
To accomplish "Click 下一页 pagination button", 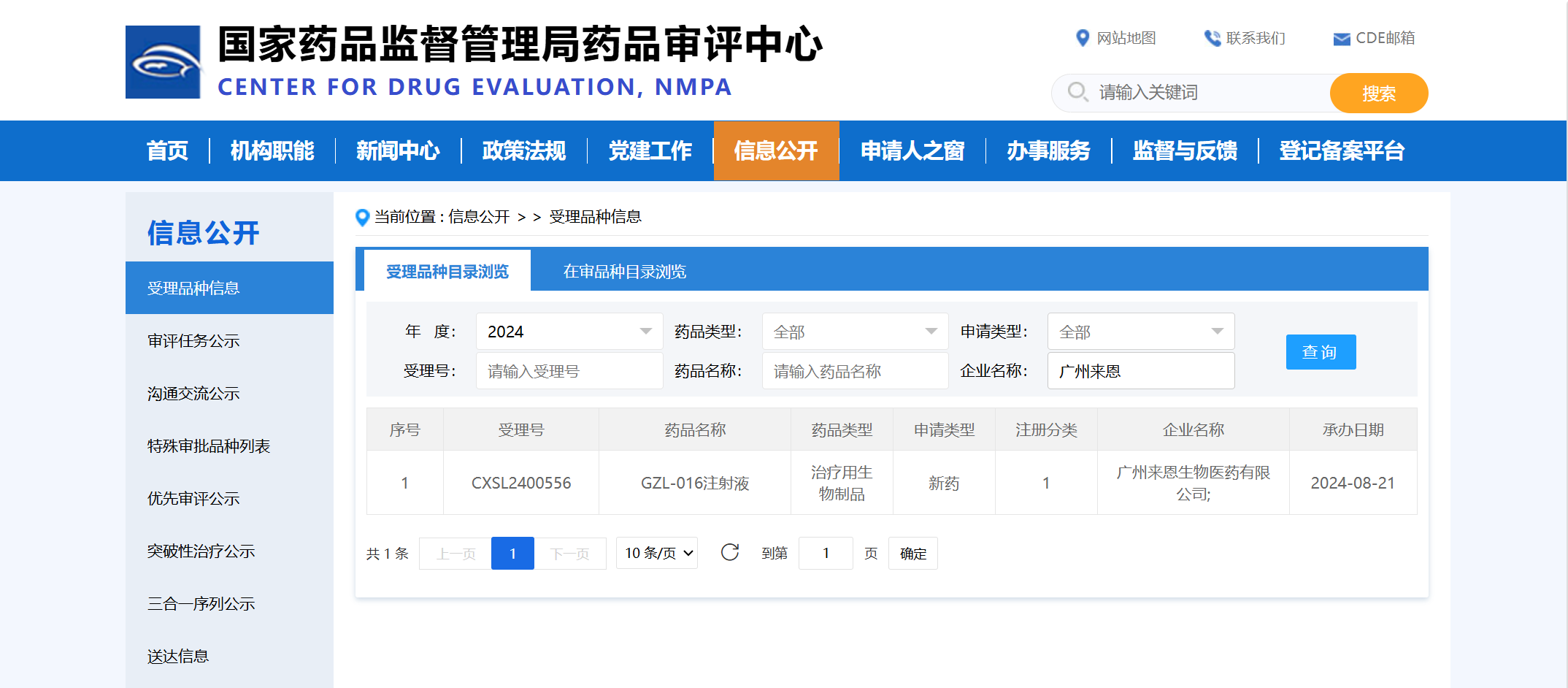I will (570, 553).
